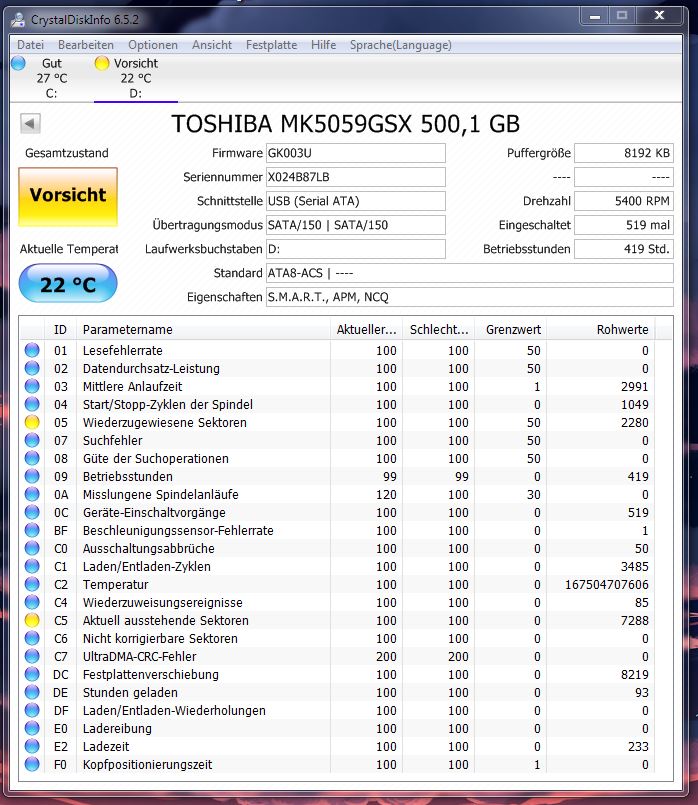
Task: Select the Wiederzugewiesene Sektoren parameter name
Action: click(x=165, y=423)
